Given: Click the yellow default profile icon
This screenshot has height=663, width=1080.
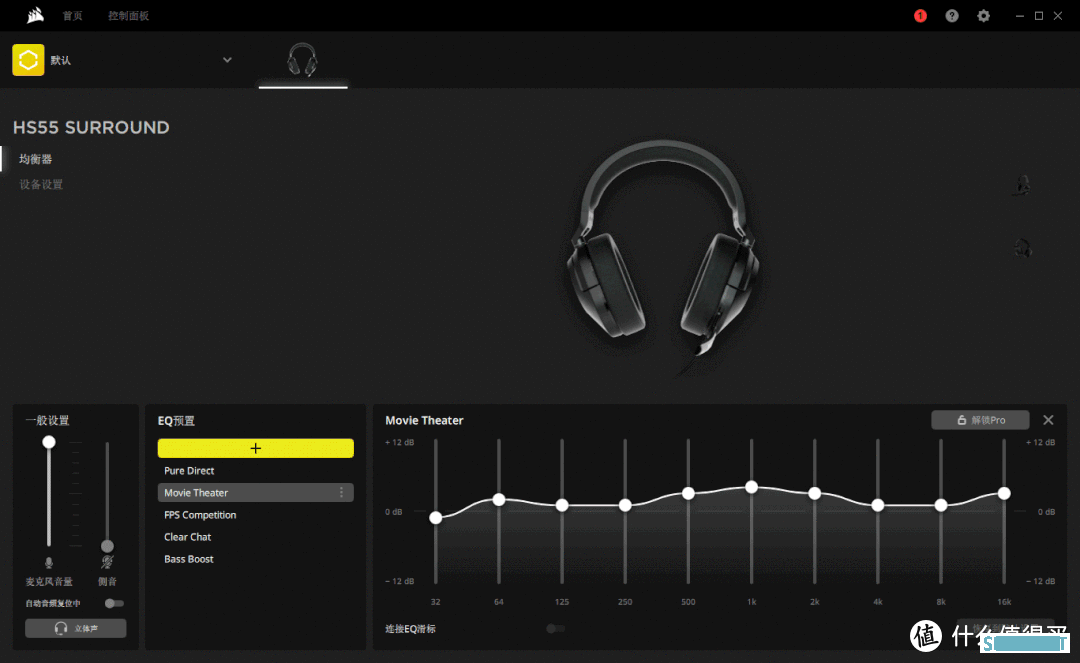Looking at the screenshot, I should 28,60.
